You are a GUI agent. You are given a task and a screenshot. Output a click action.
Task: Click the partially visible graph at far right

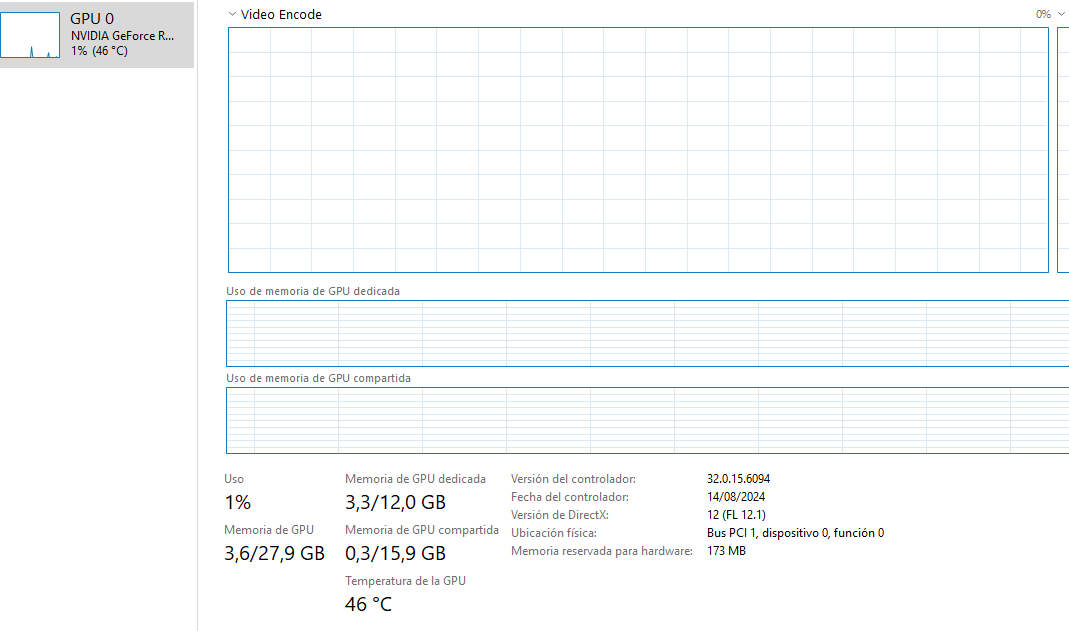point(1063,150)
